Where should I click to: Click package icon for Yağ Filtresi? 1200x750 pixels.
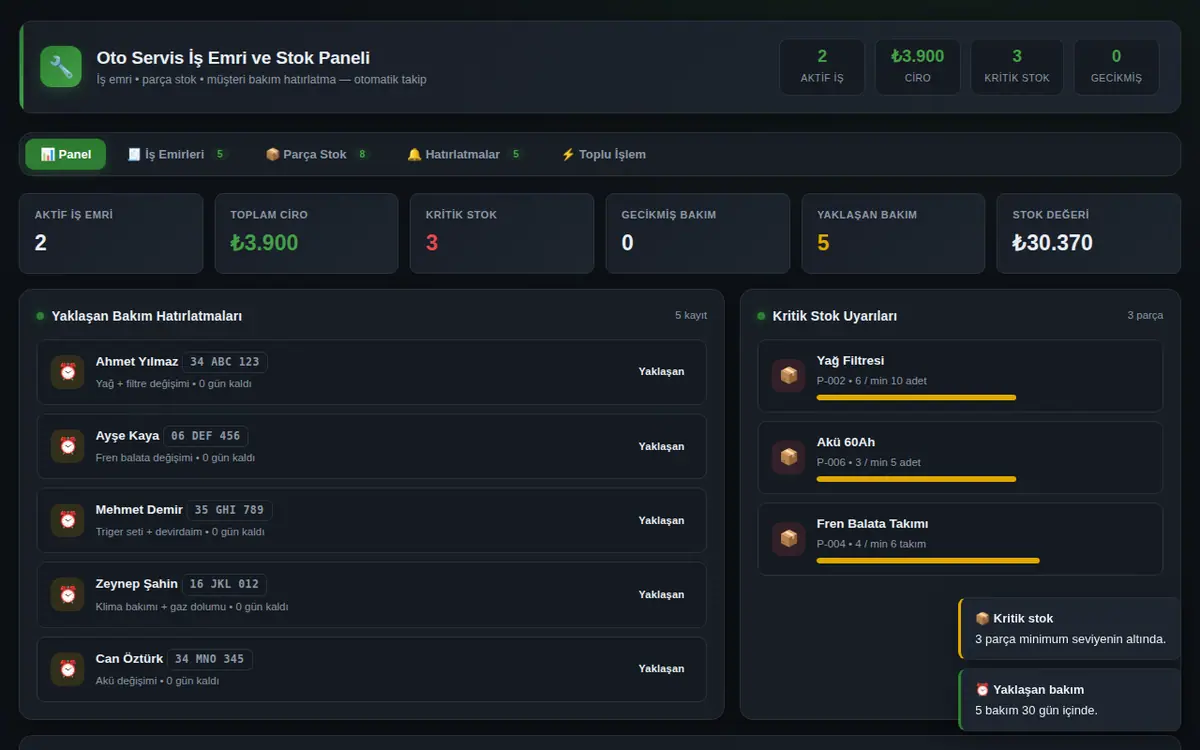[789, 376]
